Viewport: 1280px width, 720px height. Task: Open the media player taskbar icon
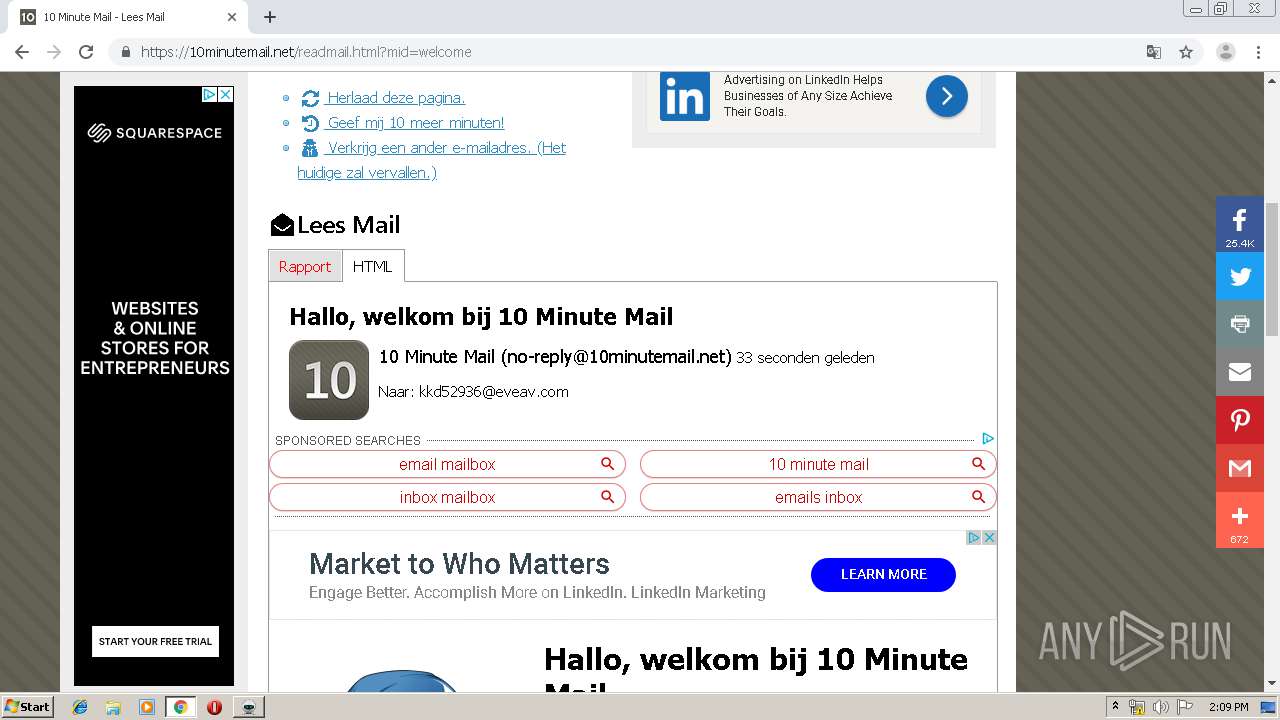(x=146, y=707)
